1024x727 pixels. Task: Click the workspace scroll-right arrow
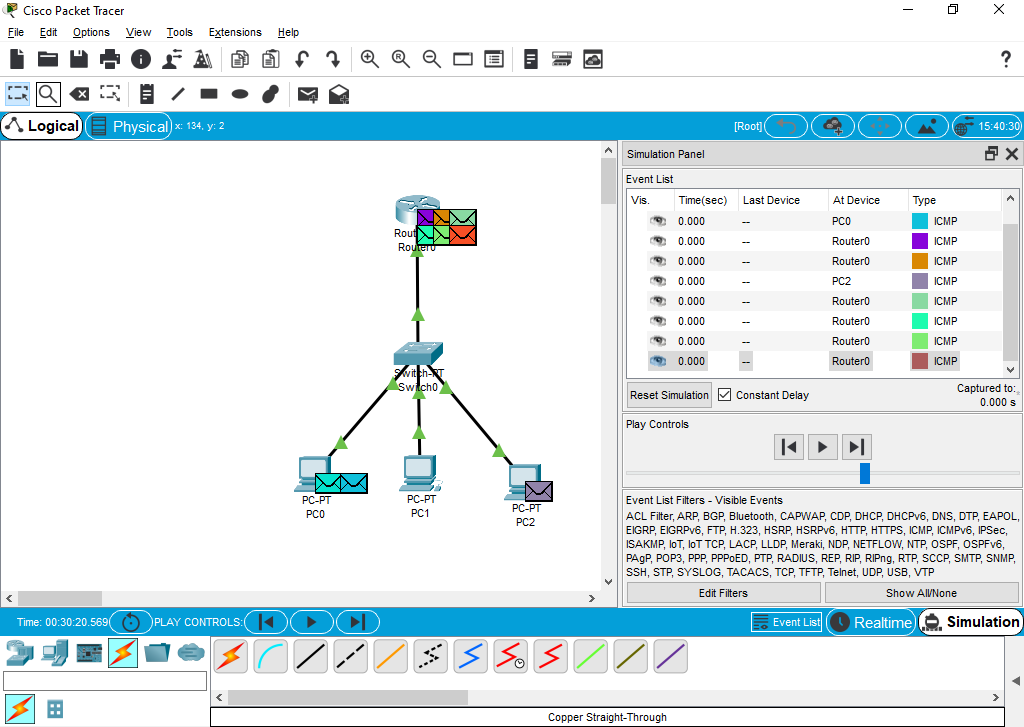coord(592,598)
